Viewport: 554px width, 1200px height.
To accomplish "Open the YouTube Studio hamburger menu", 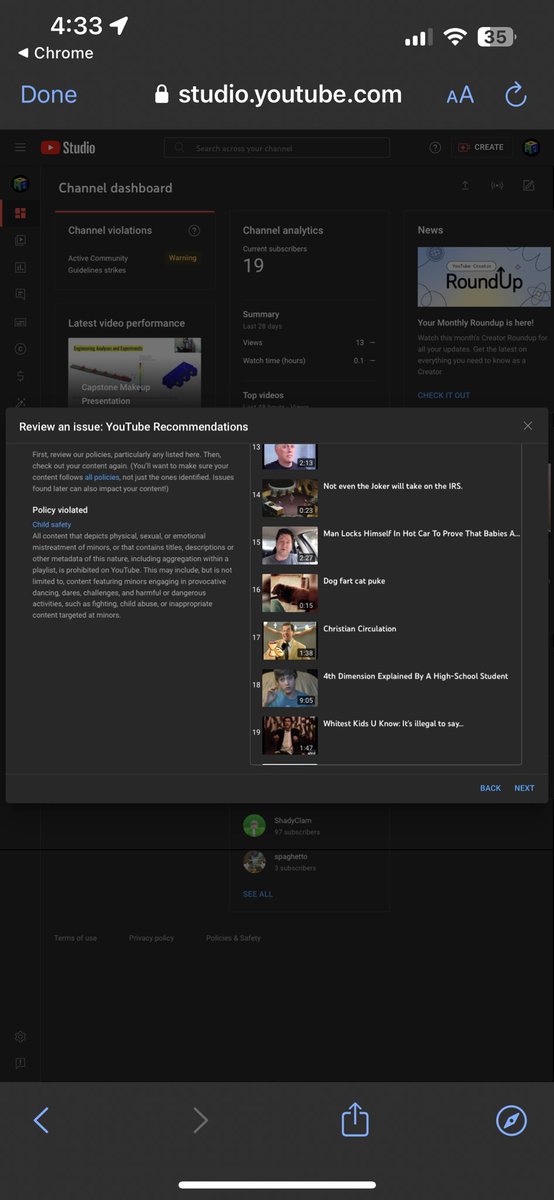I will coord(20,147).
